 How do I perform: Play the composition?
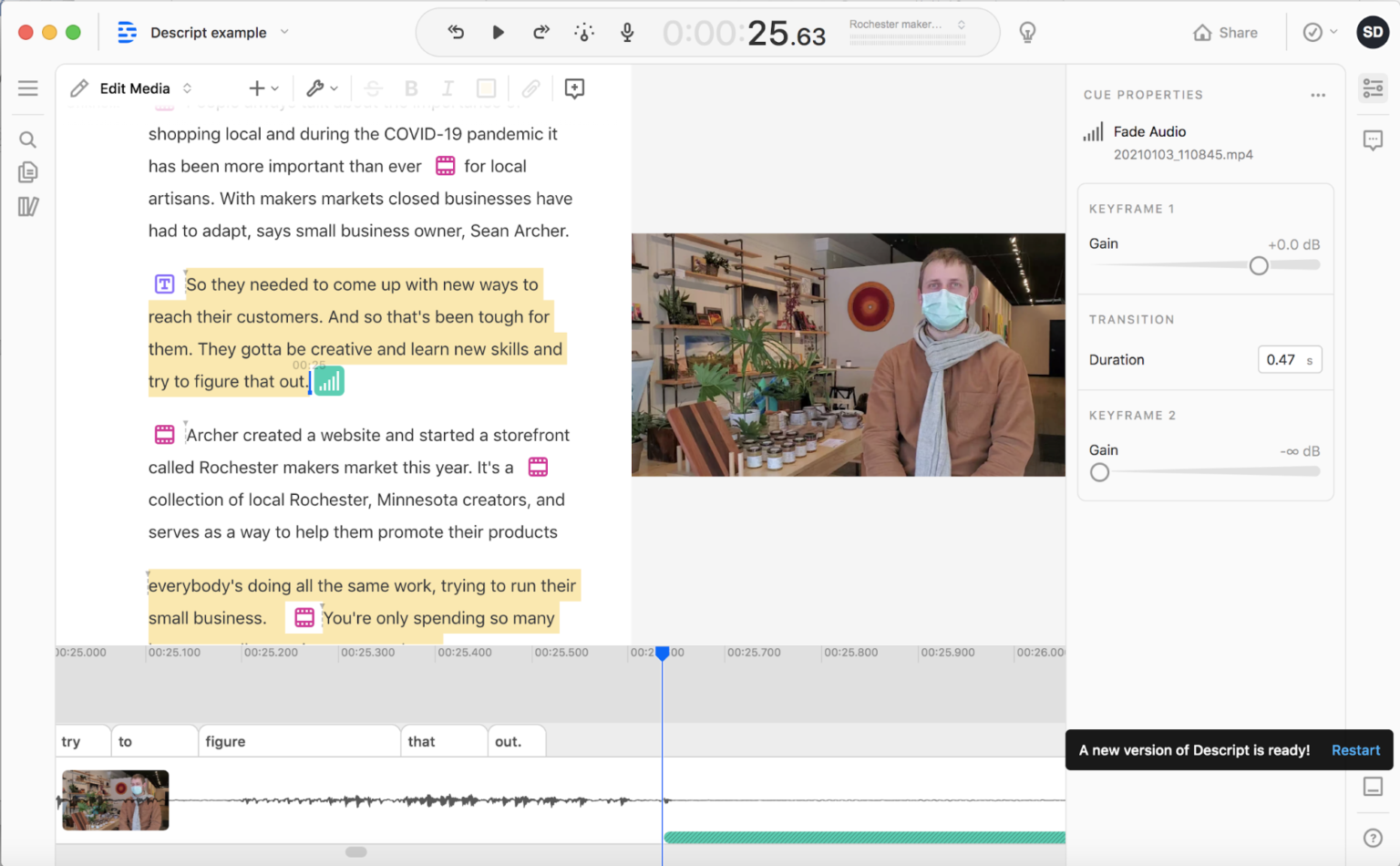pos(498,33)
